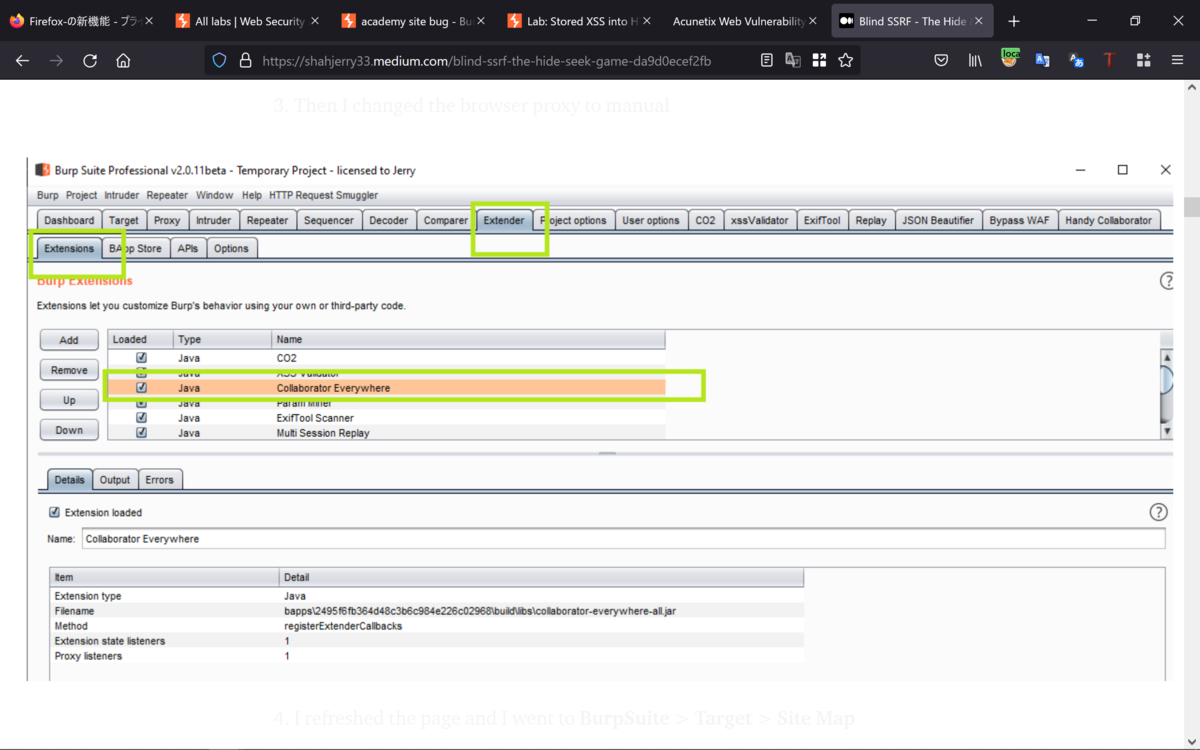The width and height of the screenshot is (1200, 750).
Task: Move extension Down in the list
Action: (69, 430)
